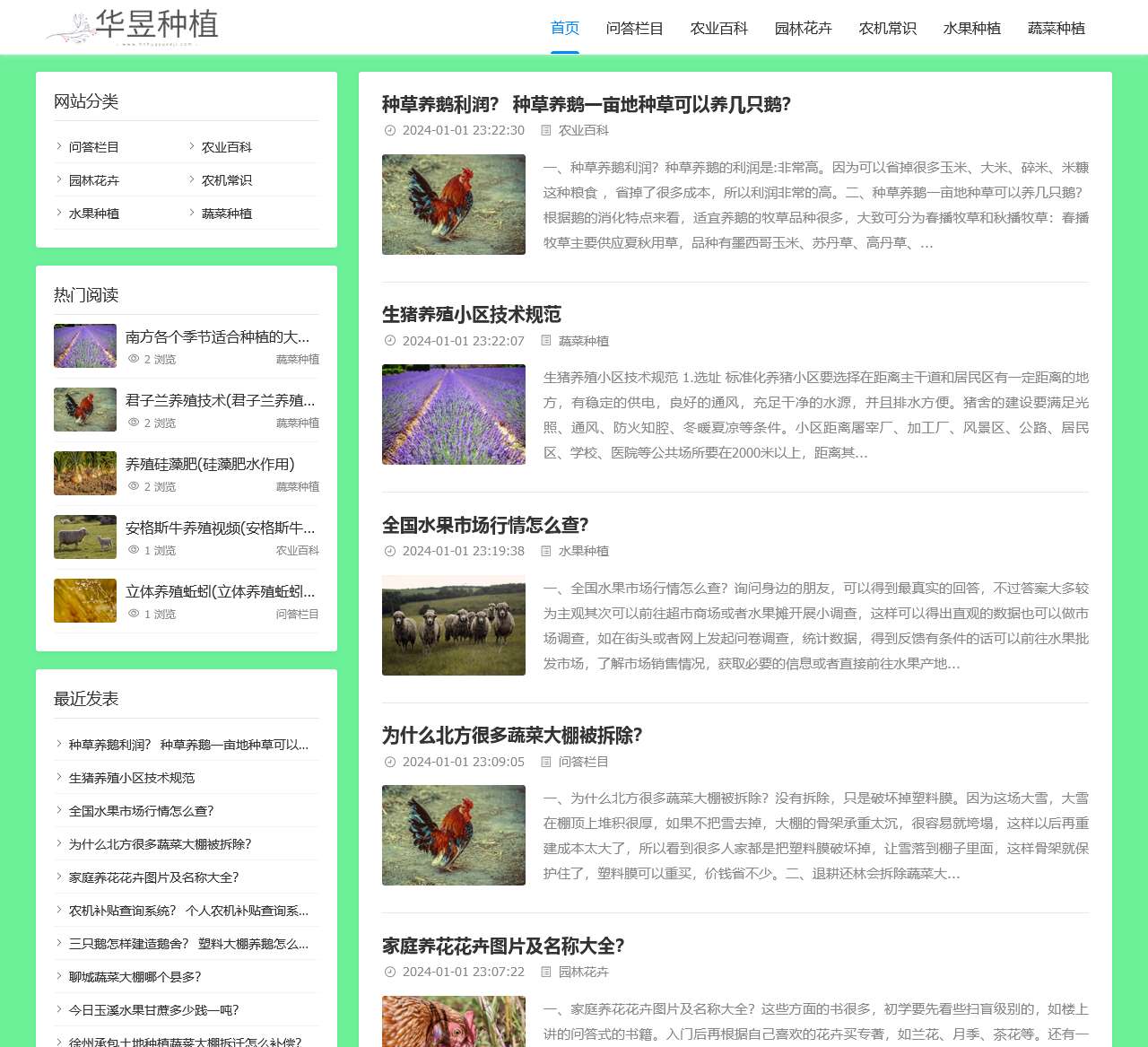This screenshot has height=1047, width=1148.
Task: Open sidebar category 问答栏目
Action: (x=94, y=147)
